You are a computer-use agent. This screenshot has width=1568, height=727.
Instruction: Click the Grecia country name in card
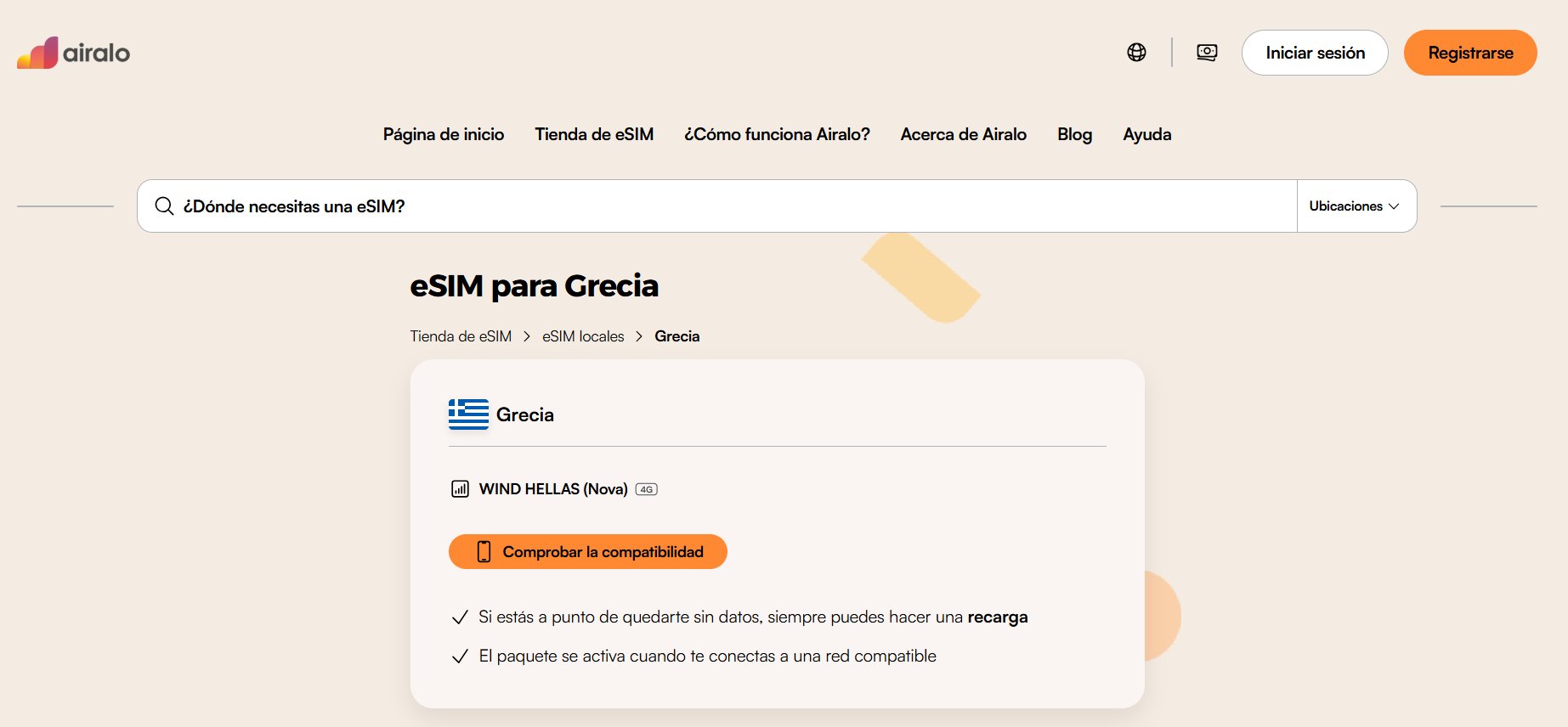click(x=525, y=414)
